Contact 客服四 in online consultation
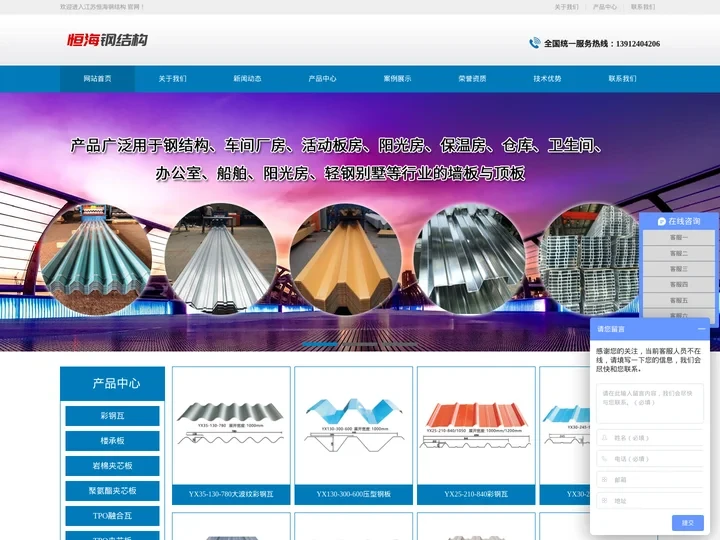The width and height of the screenshot is (720, 540). (679, 284)
